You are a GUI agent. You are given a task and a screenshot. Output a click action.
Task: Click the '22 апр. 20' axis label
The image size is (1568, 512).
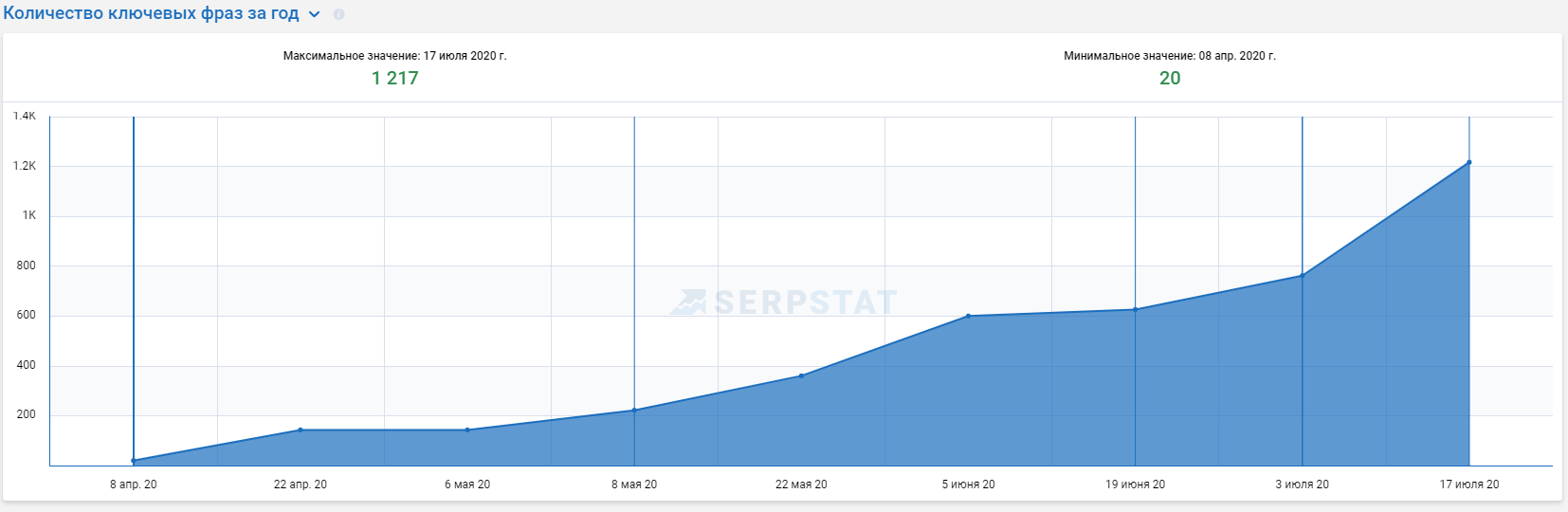(x=301, y=485)
